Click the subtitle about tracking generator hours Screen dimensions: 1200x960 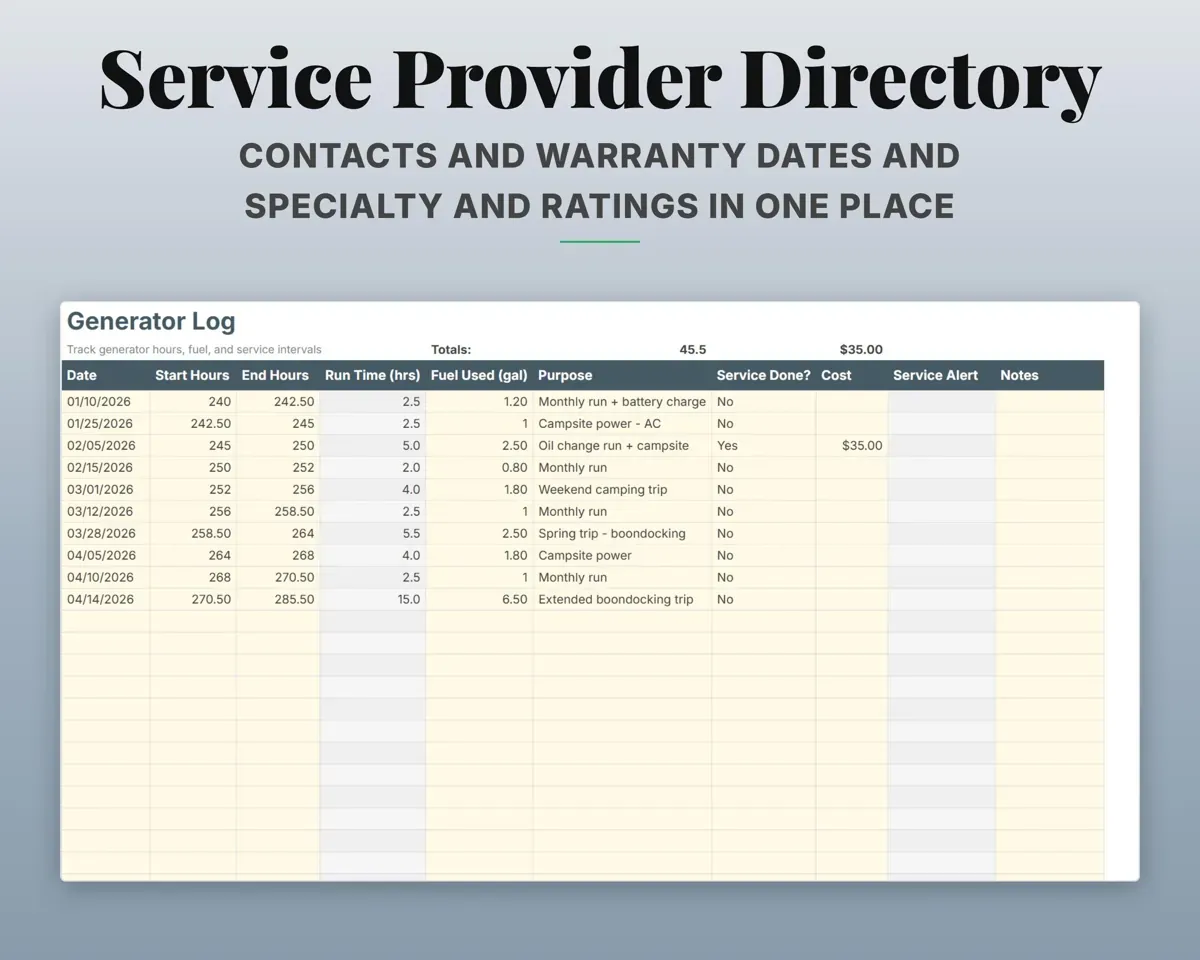pyautogui.click(x=194, y=349)
